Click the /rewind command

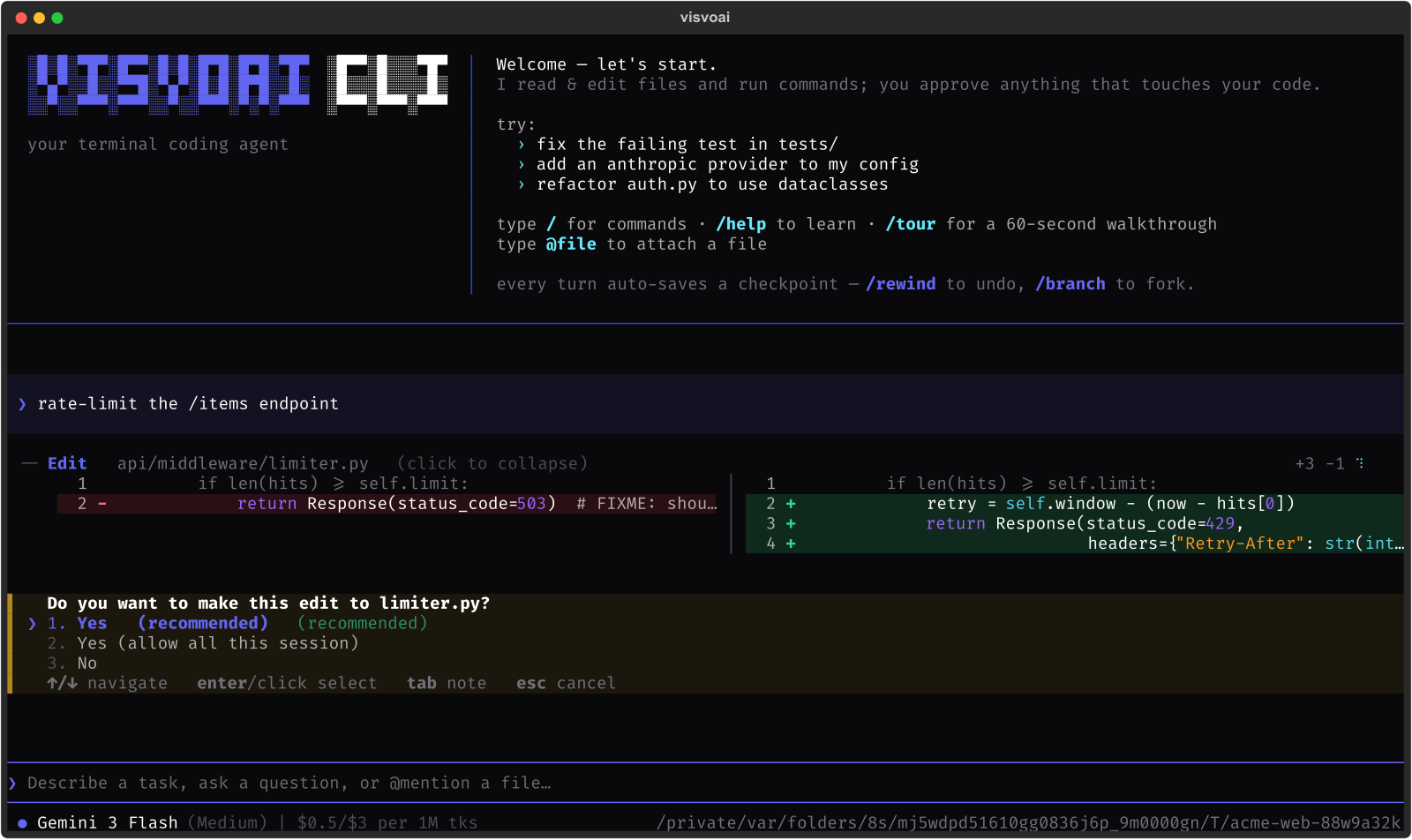[x=900, y=284]
